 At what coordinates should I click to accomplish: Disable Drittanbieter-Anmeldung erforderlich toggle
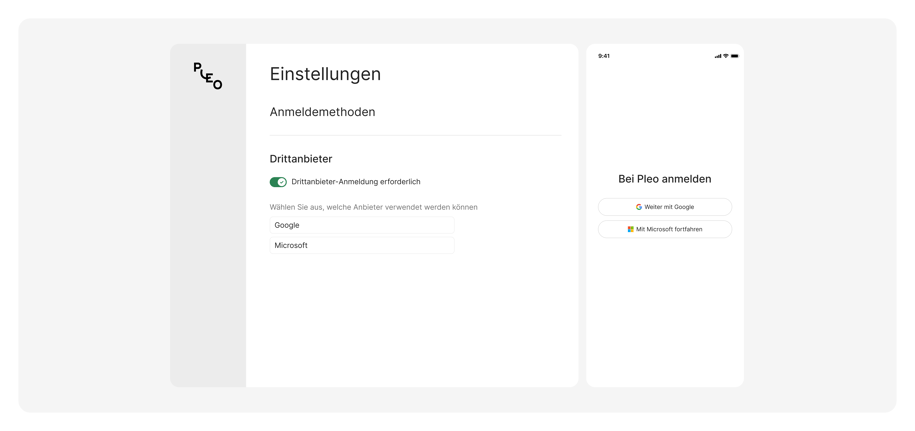pyautogui.click(x=278, y=182)
